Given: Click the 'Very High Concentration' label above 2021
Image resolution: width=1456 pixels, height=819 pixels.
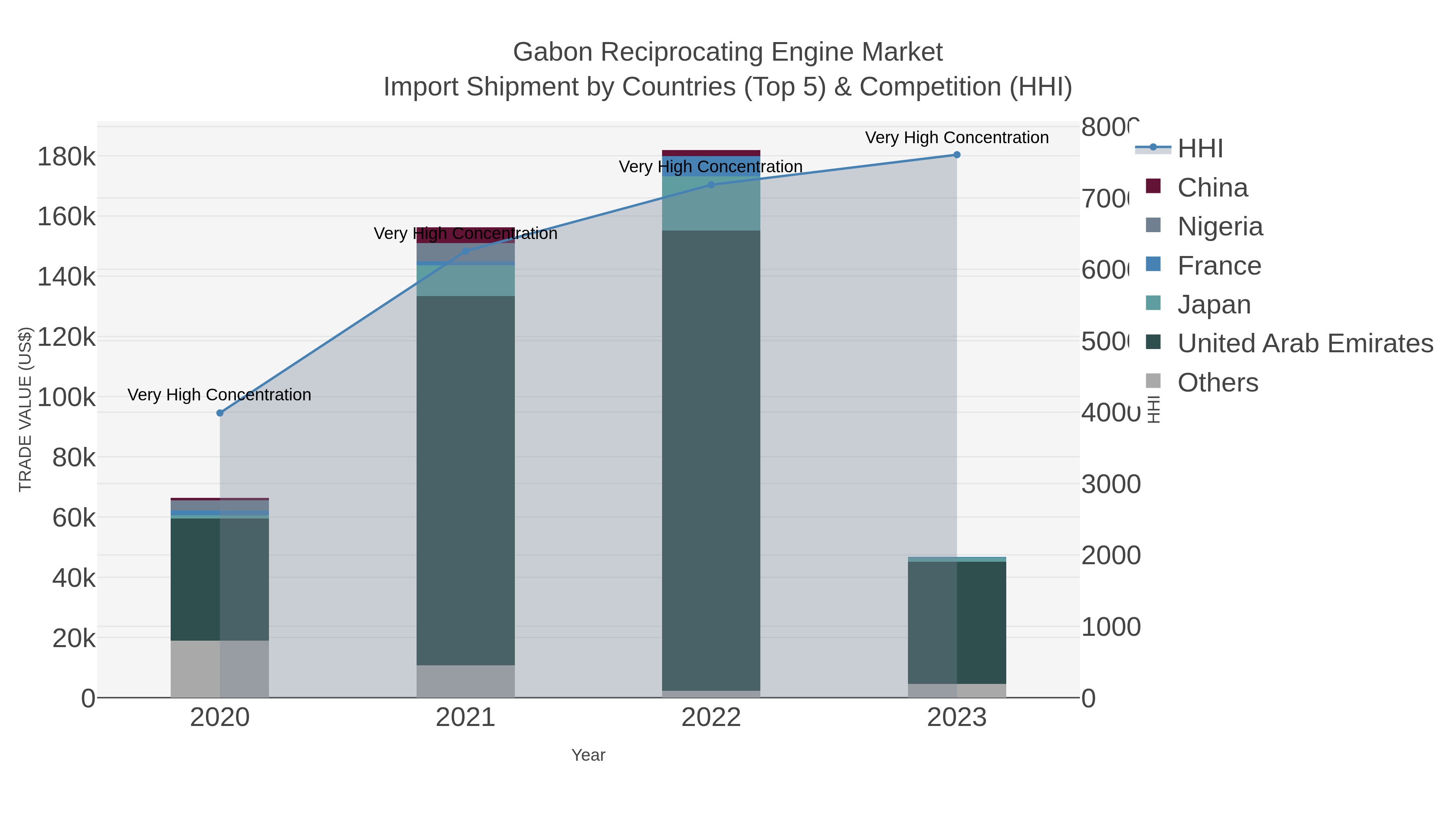Looking at the screenshot, I should pos(466,233).
